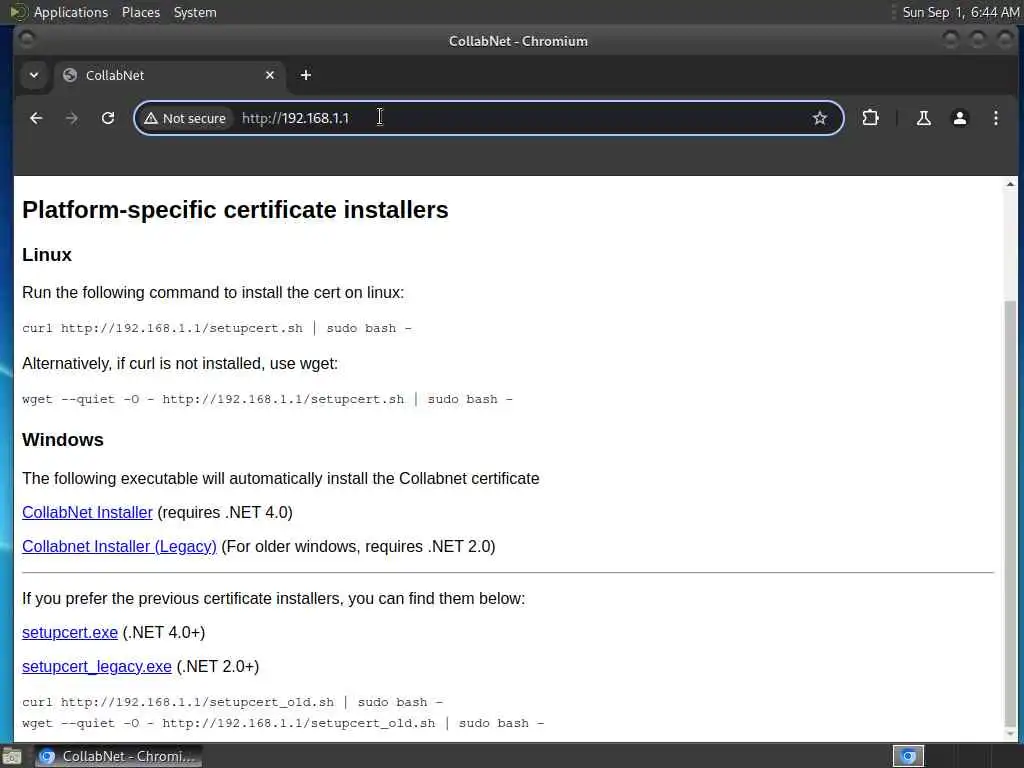Close the CollabNet tab
The image size is (1024, 768).
point(270,75)
